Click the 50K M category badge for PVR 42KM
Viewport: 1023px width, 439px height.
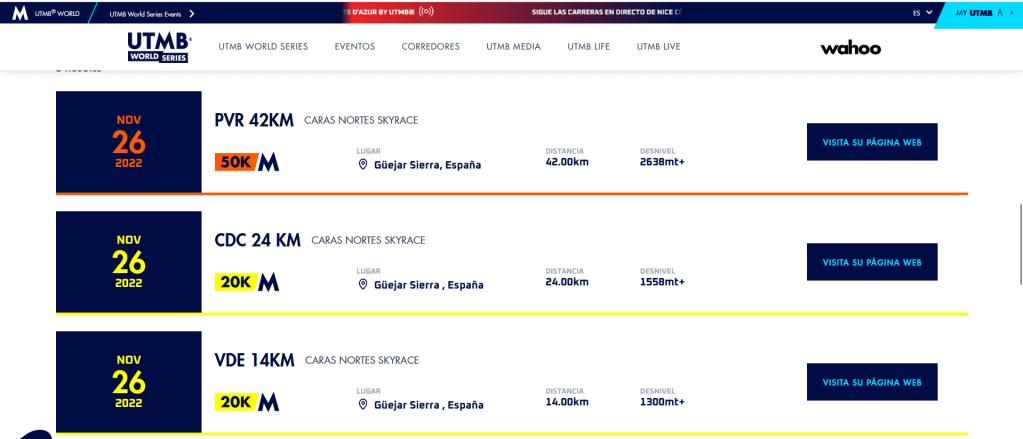coord(247,163)
